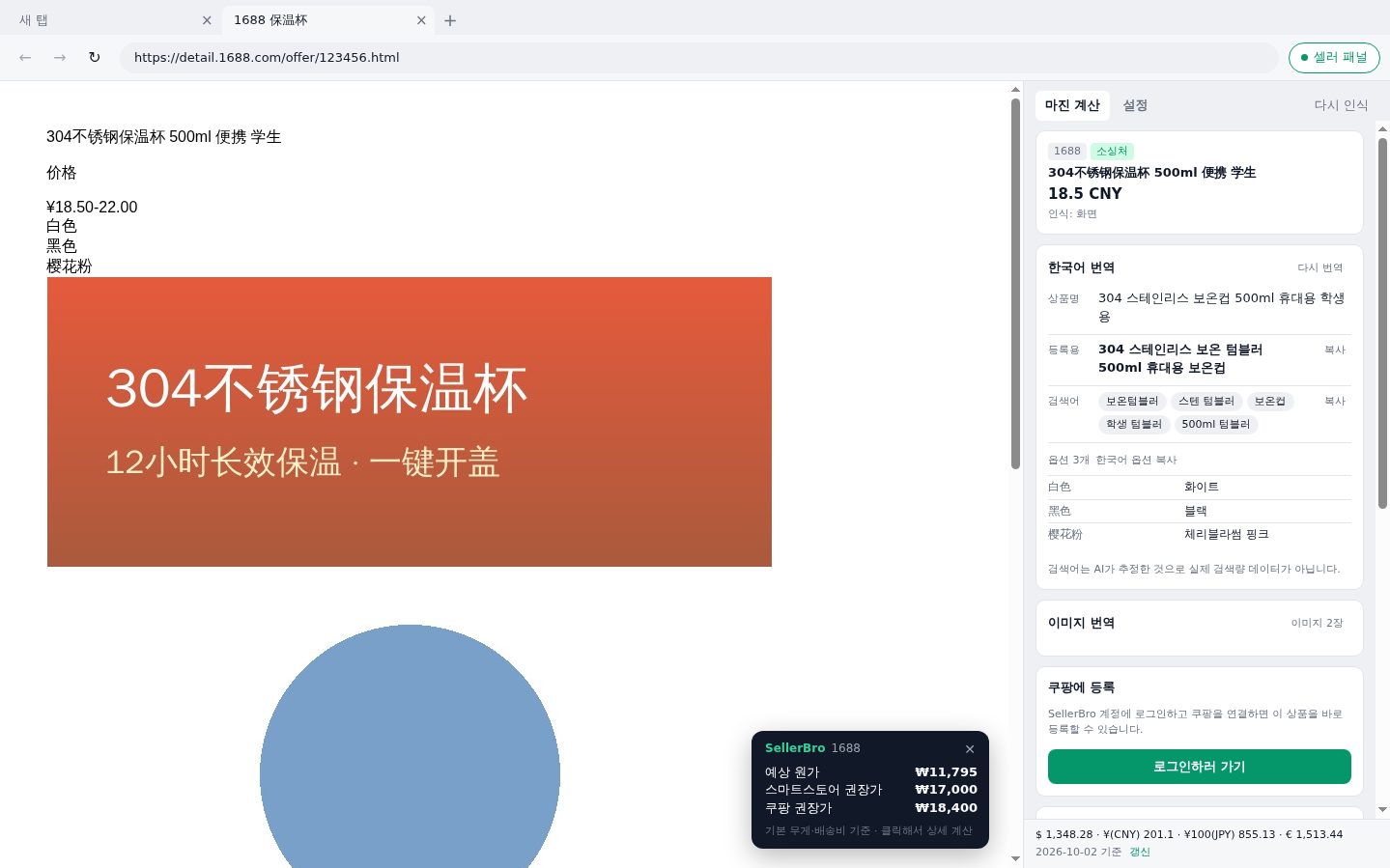
Task: Click the 체리블라썸 핑크 option translation
Action: (1227, 535)
